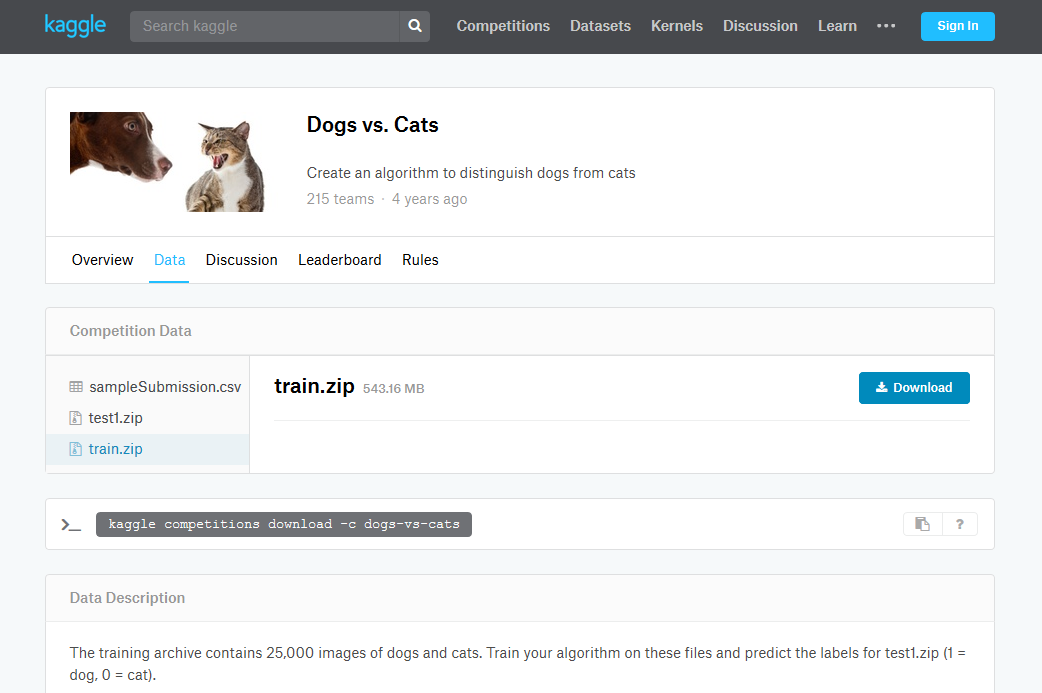Click the train.zip file icon
This screenshot has height=693, width=1042.
pos(76,449)
